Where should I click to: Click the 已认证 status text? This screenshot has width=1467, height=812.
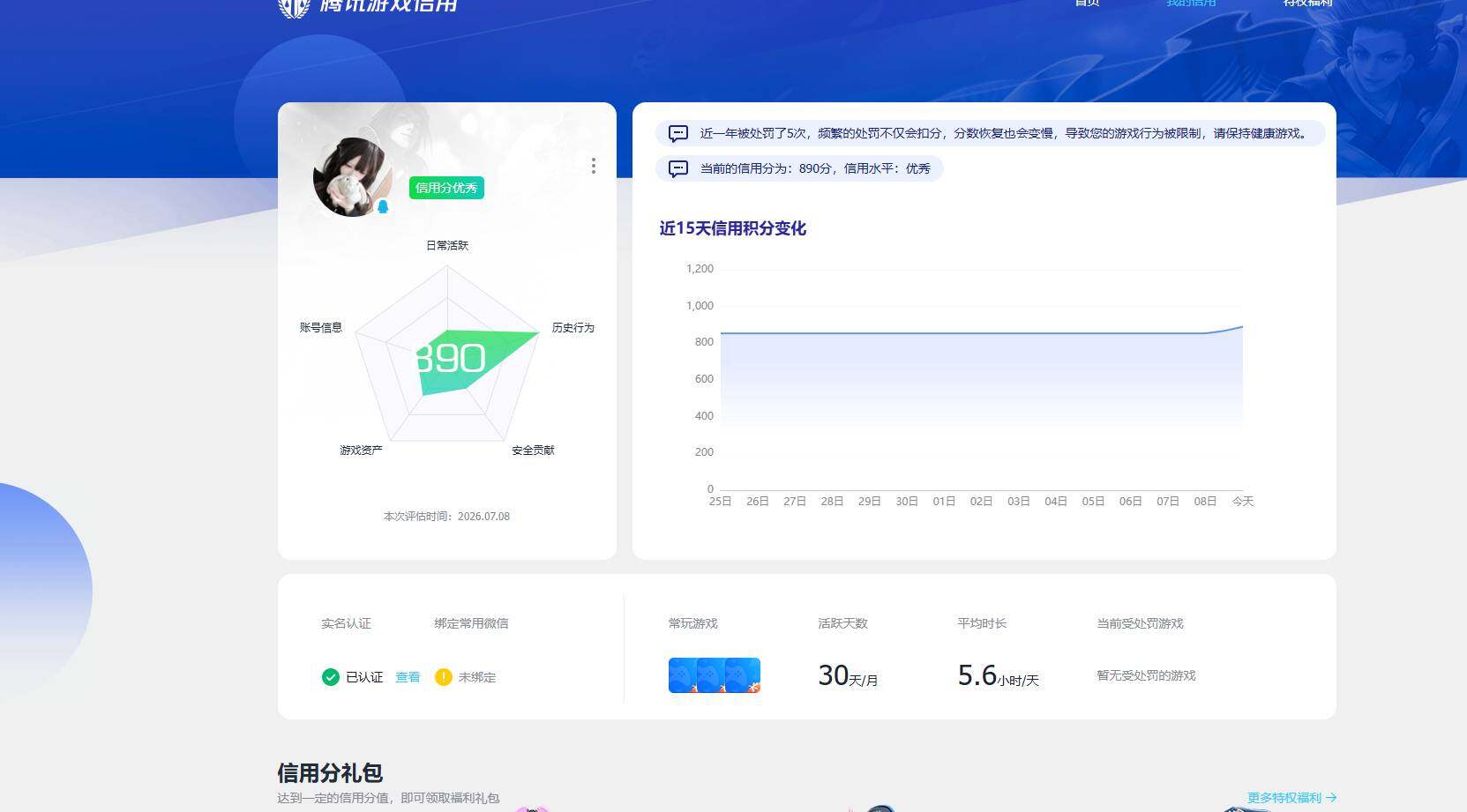[364, 677]
